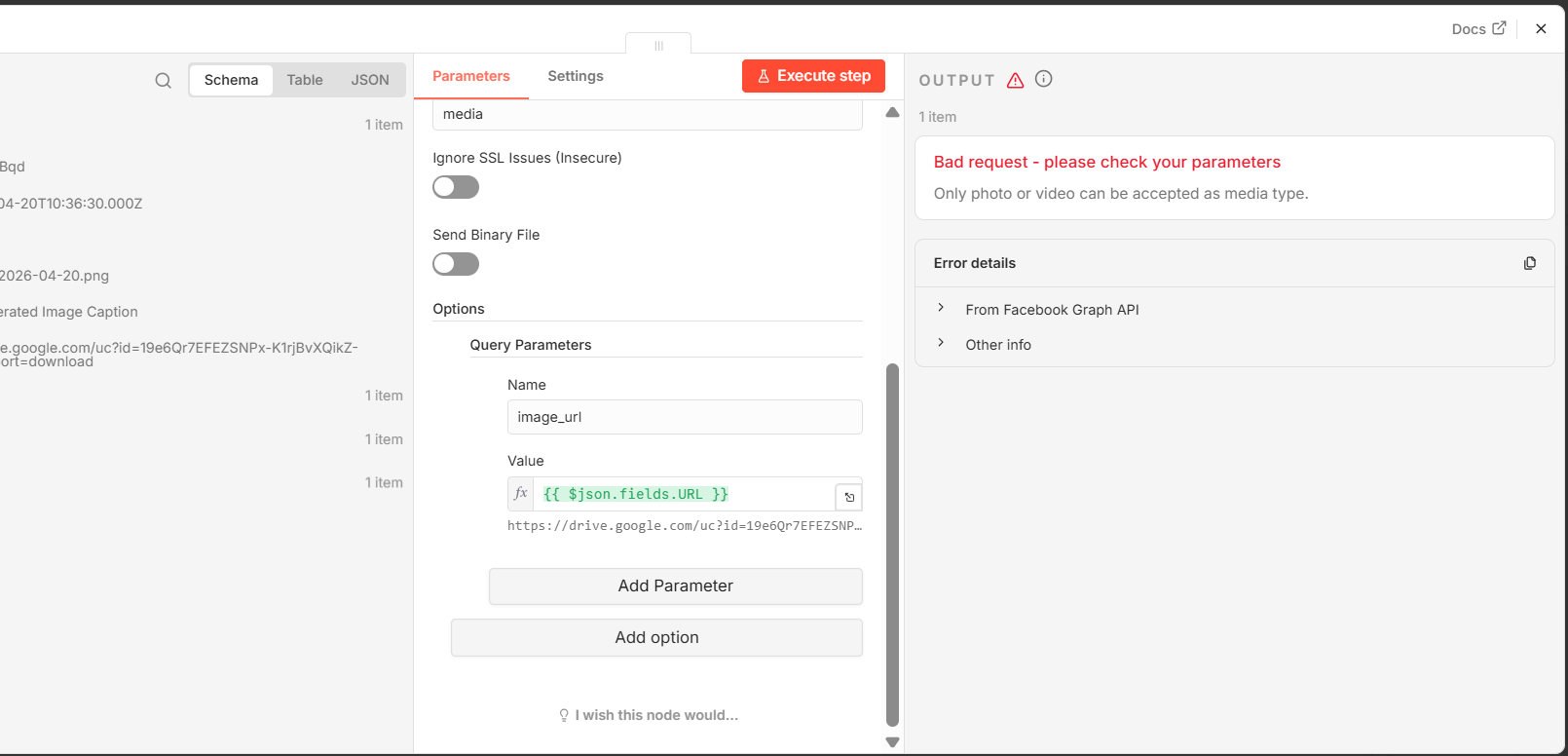The height and width of the screenshot is (756, 1568).
Task: Click the Execute step button
Action: pos(813,76)
